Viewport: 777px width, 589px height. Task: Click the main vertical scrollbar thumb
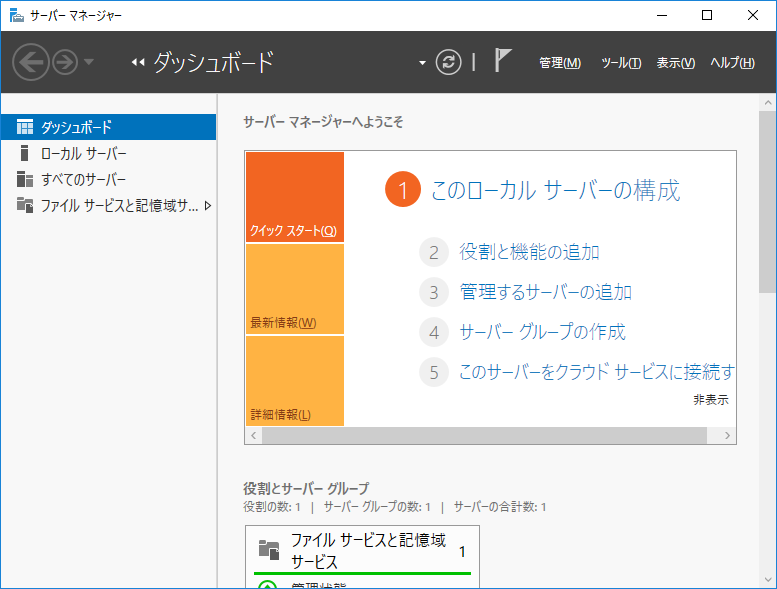(x=768, y=202)
